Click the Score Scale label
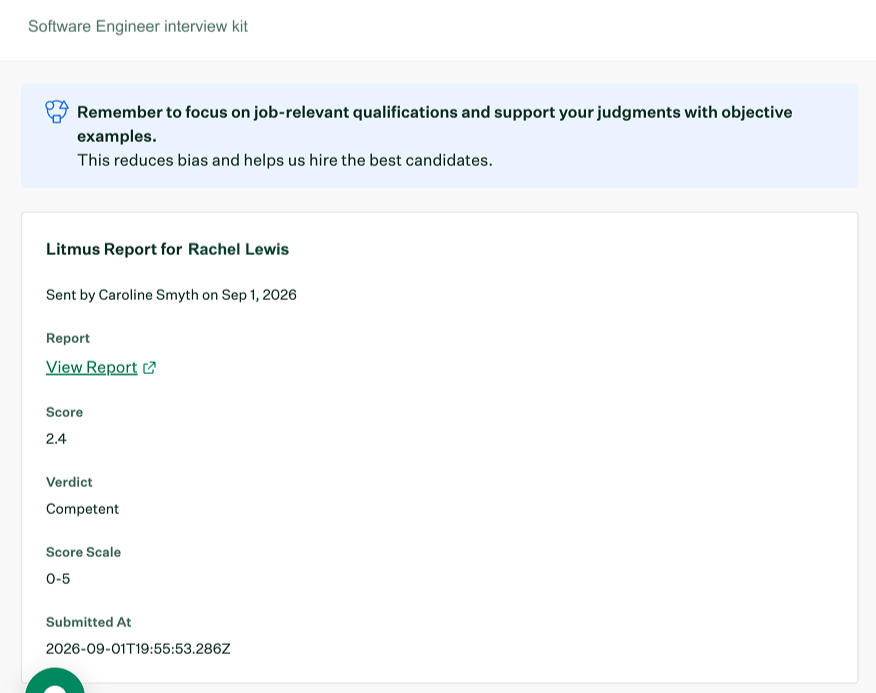Image resolution: width=876 pixels, height=693 pixels. point(83,552)
